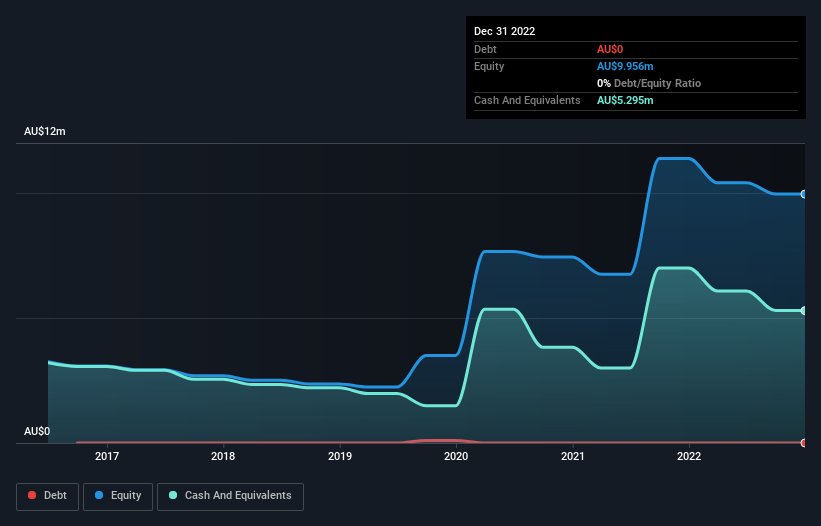The image size is (821, 526).
Task: Click the 2019 x-axis label
Action: [x=340, y=456]
